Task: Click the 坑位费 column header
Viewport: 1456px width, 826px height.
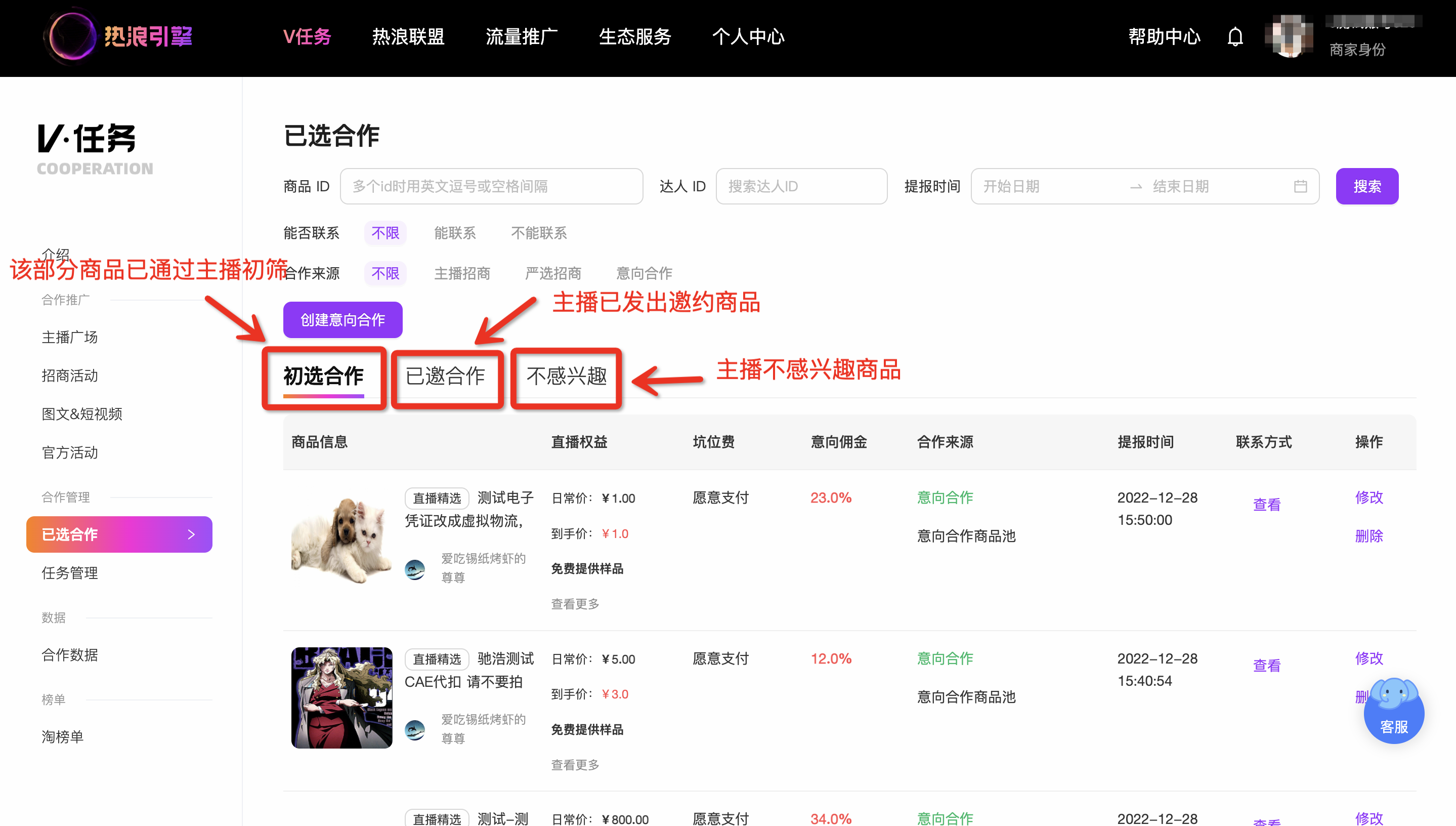Action: pos(714,442)
